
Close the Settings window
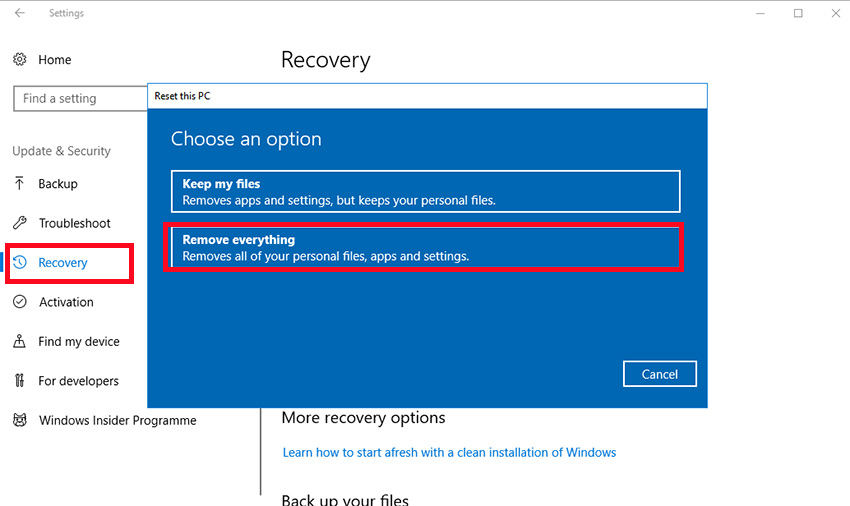tap(835, 13)
